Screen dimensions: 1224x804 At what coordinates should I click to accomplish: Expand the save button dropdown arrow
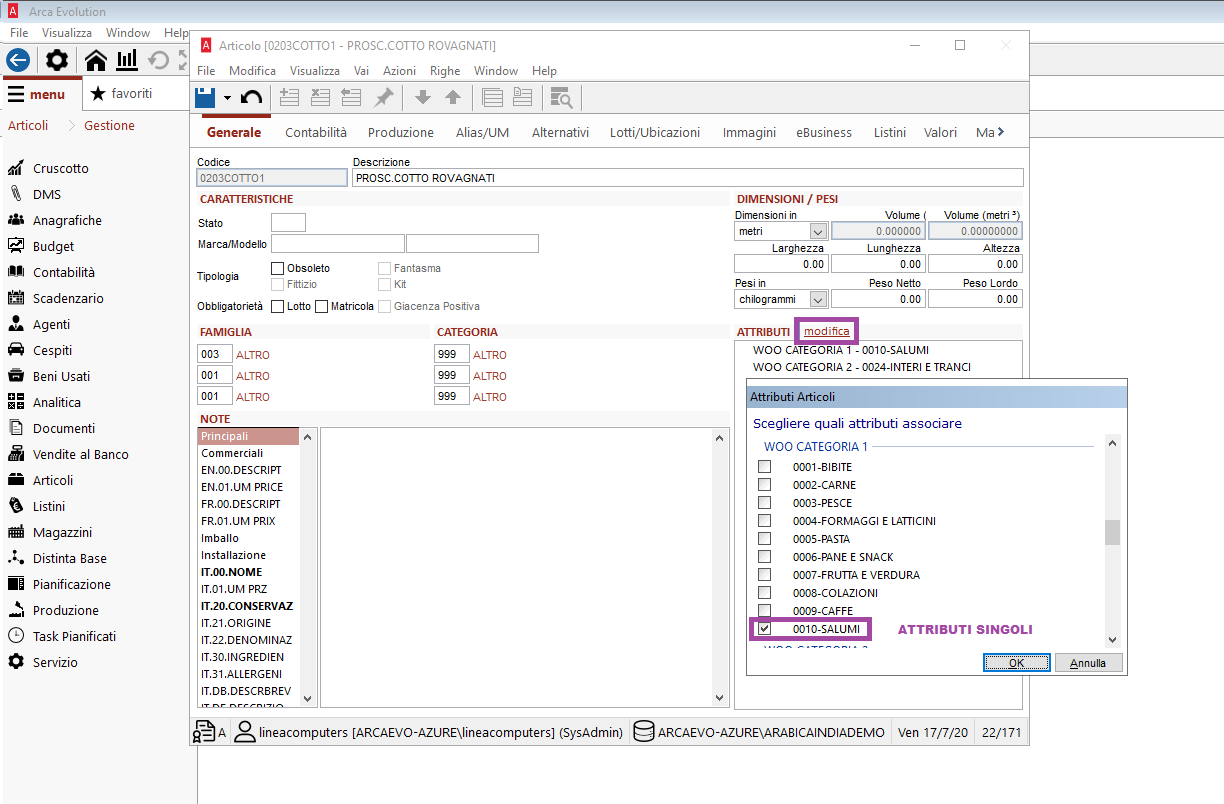coord(227,97)
